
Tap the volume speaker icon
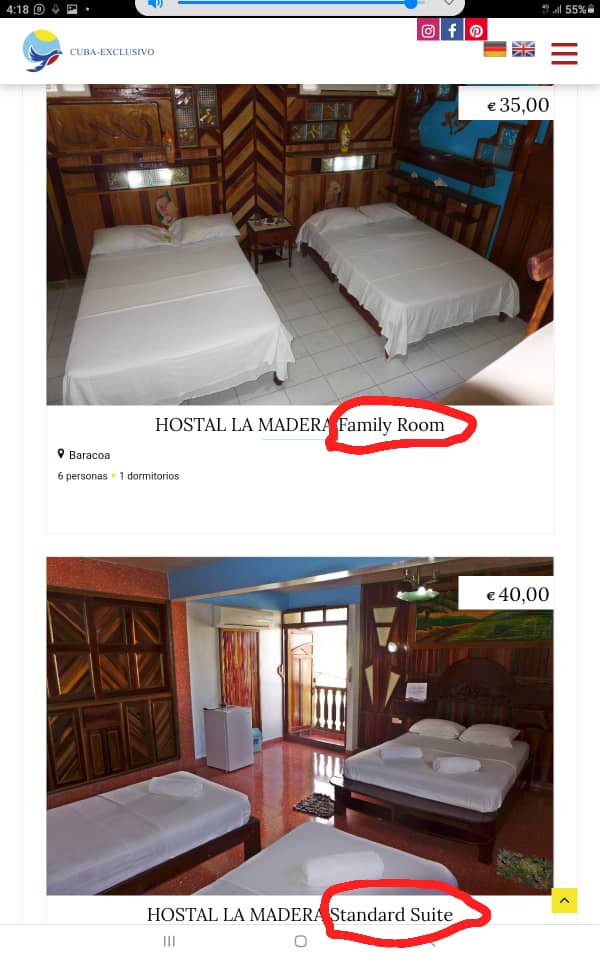click(x=156, y=4)
